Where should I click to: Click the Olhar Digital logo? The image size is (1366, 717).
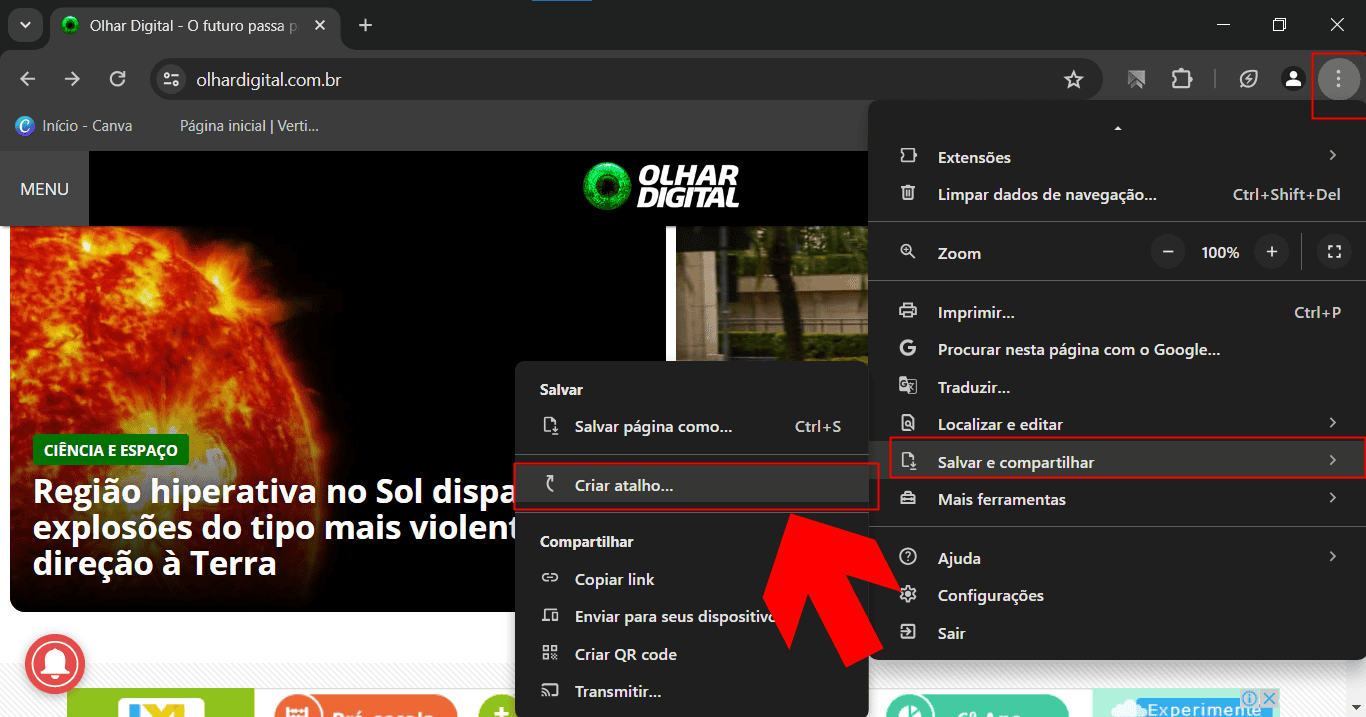coord(662,186)
